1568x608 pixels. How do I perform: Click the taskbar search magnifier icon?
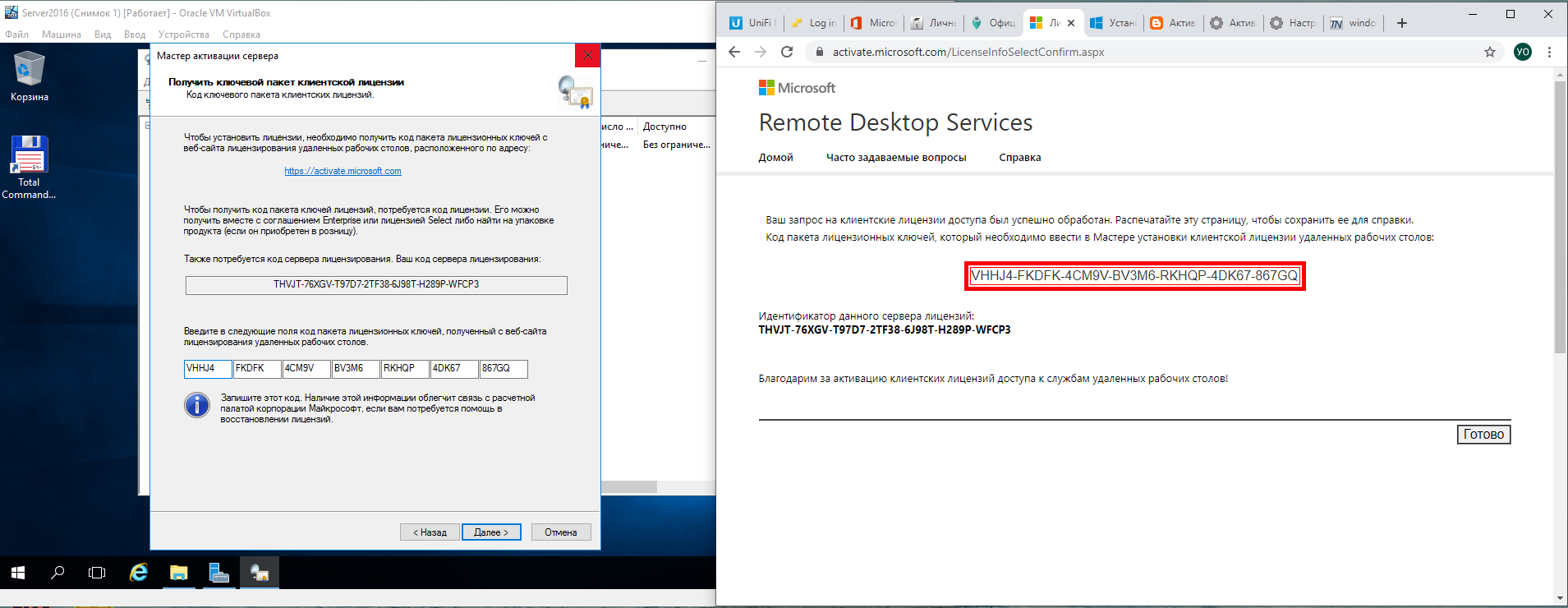[x=57, y=573]
